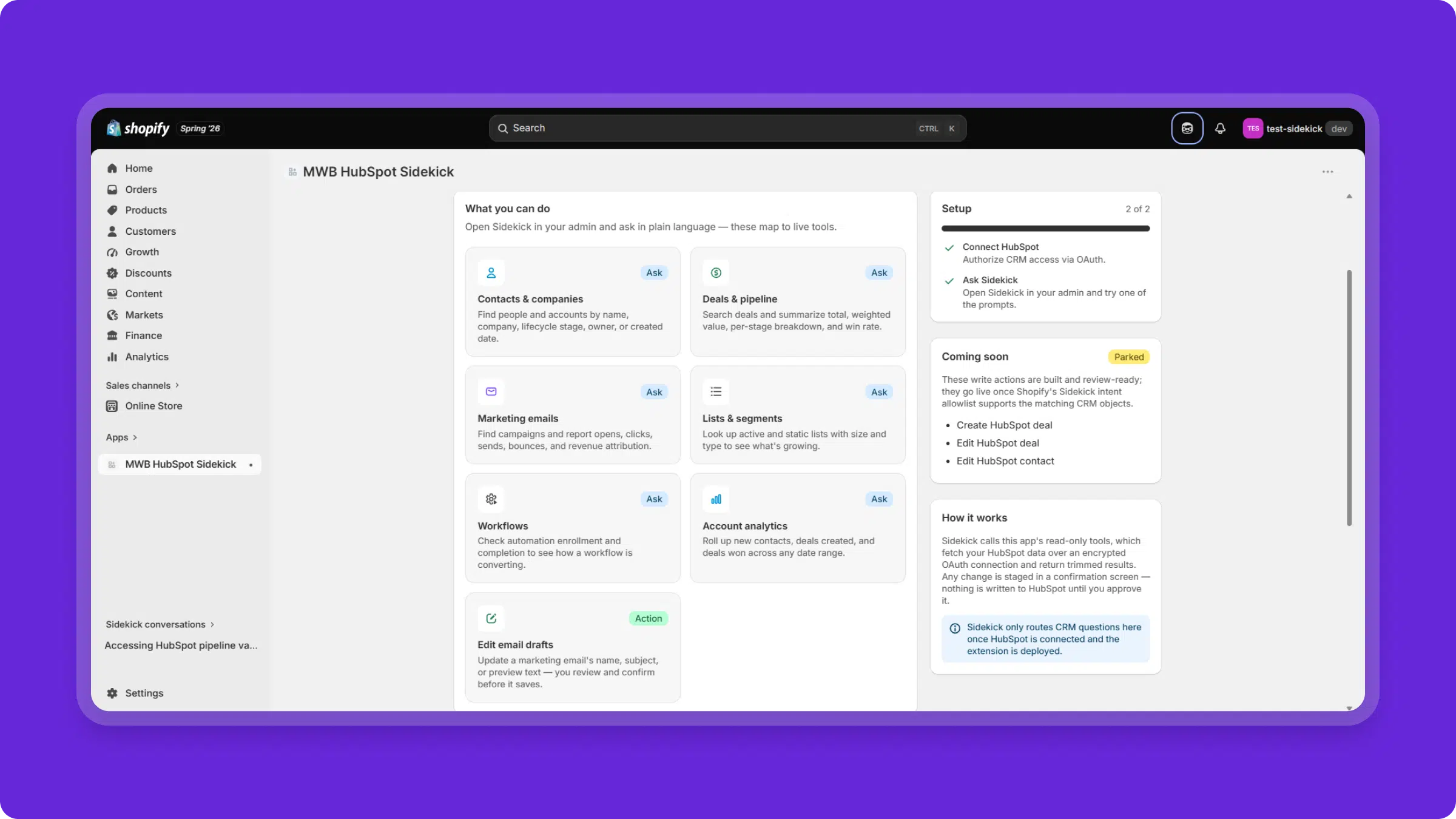
Task: Click the TES store avatar
Action: (1253, 128)
